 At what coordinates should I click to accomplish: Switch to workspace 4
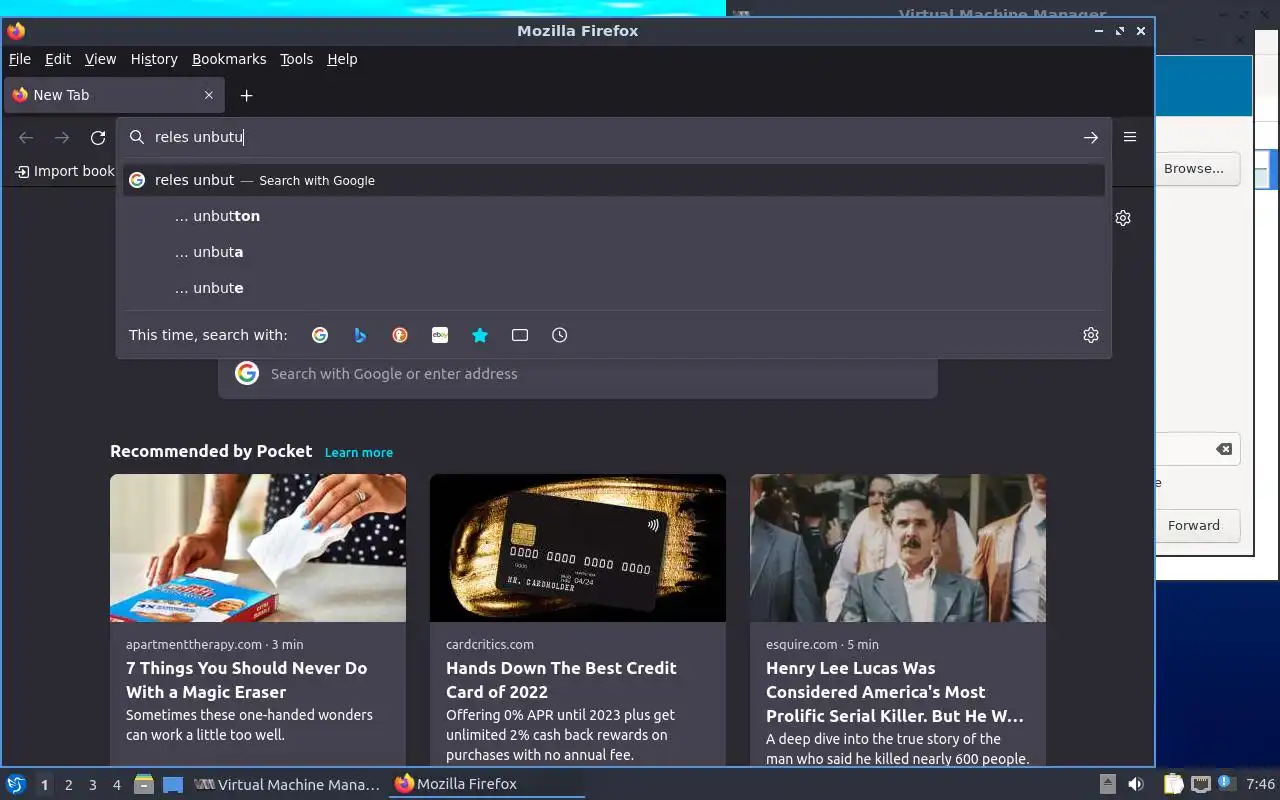[x=116, y=785]
